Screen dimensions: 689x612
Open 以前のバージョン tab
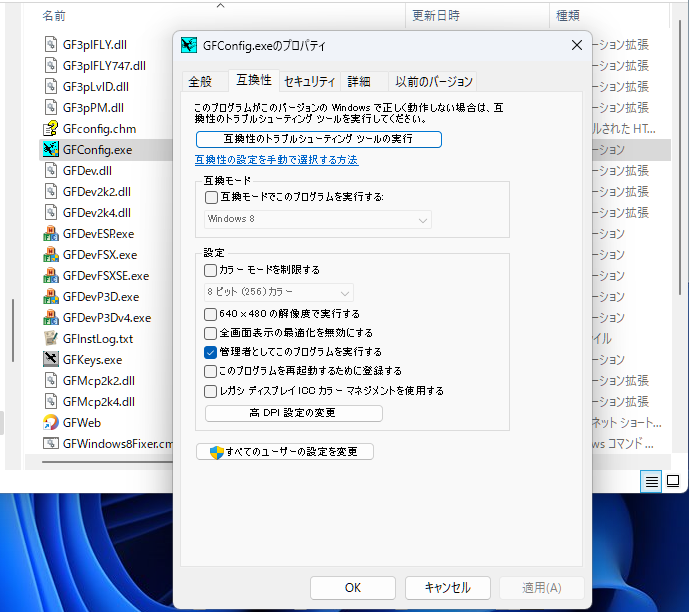click(x=434, y=82)
